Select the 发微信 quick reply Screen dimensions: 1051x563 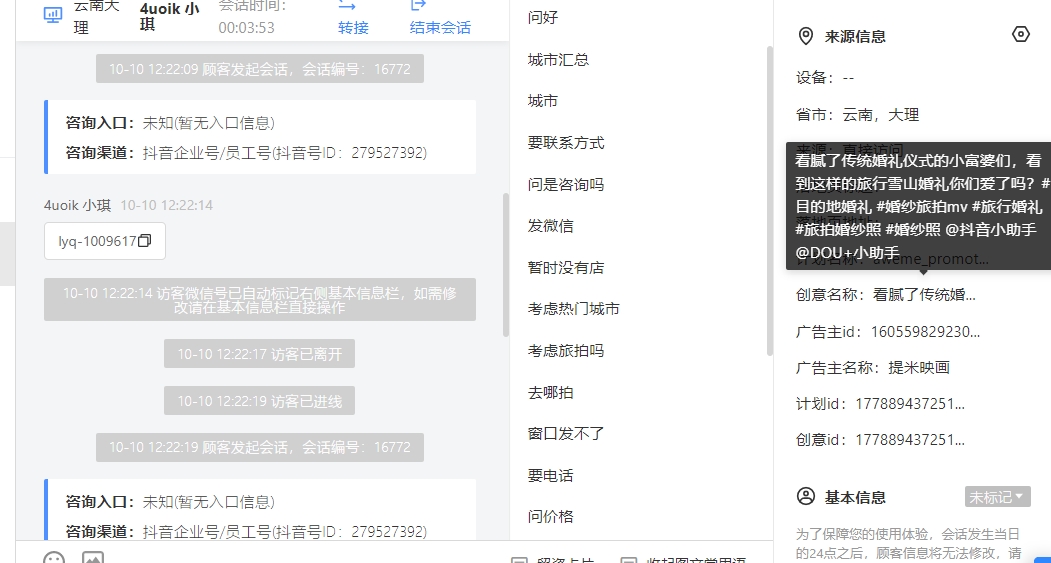pyautogui.click(x=551, y=226)
